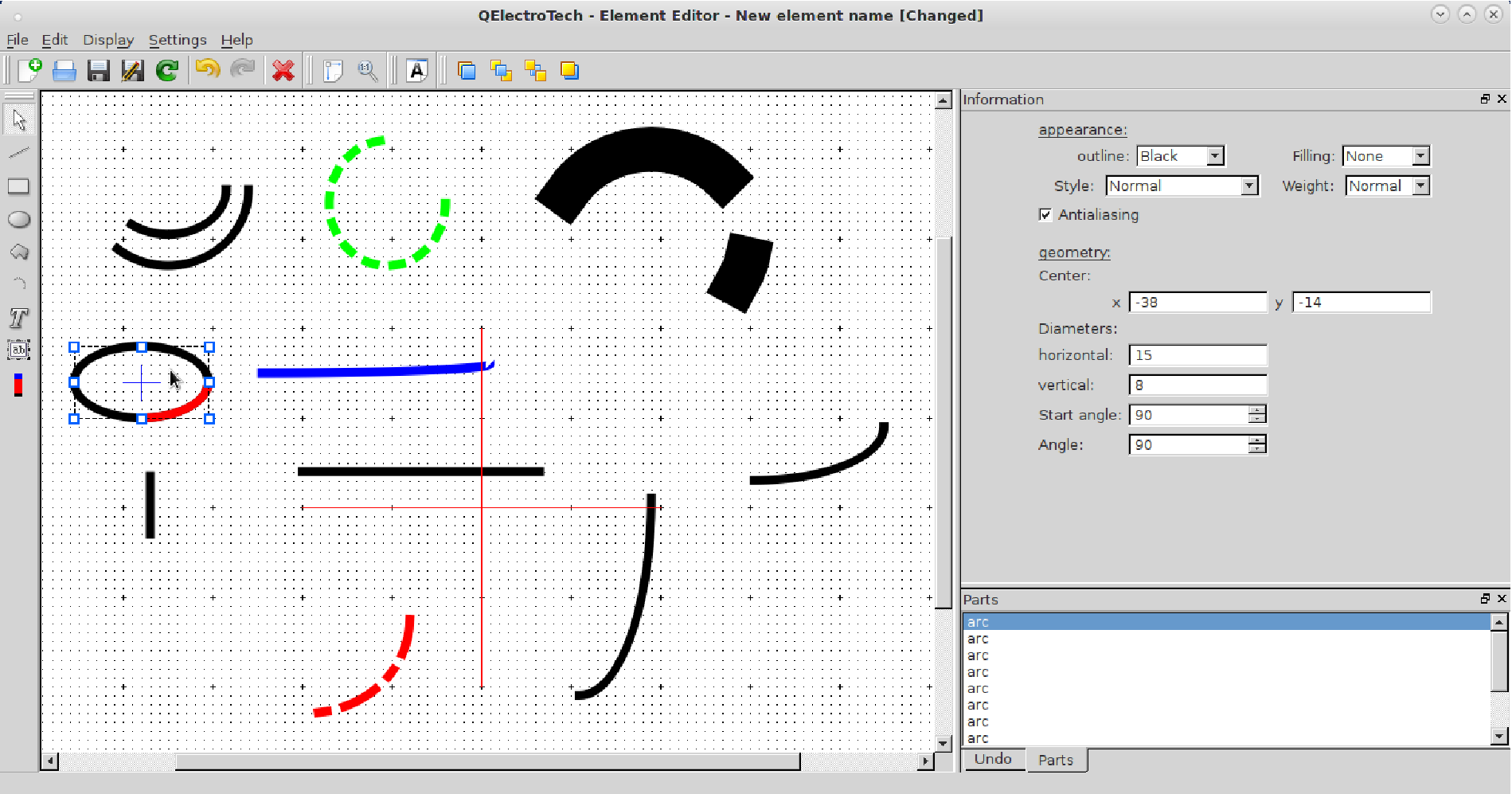Click the red delete icon
The image size is (1512, 794).
point(283,71)
